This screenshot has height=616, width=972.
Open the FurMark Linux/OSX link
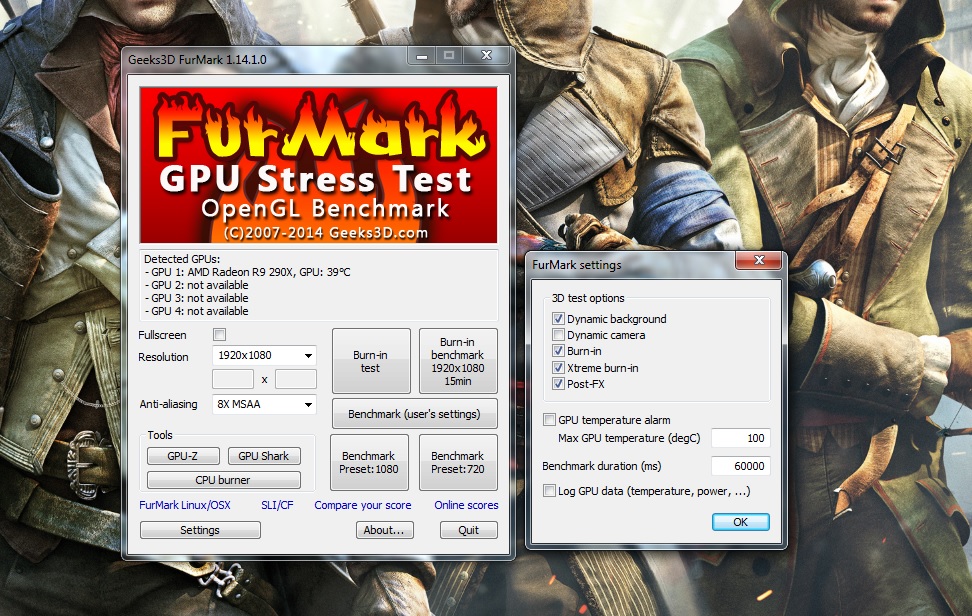tap(185, 505)
